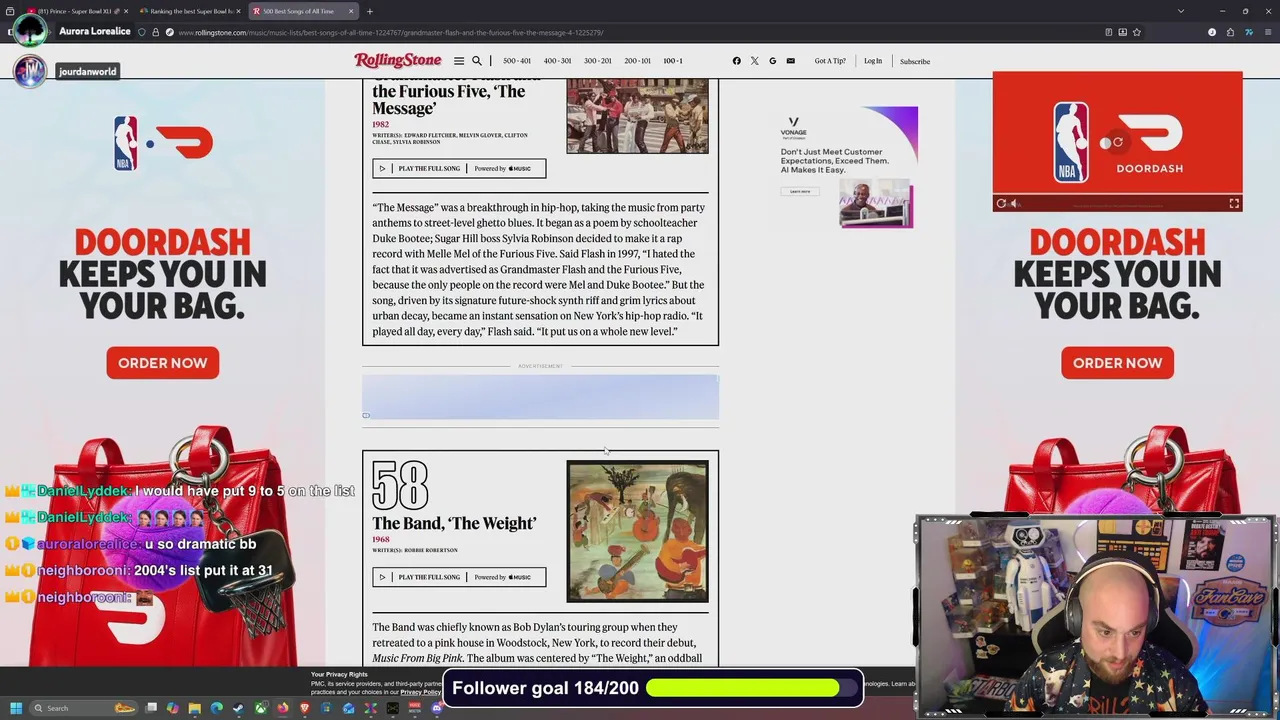Switch to Ranking the best Super Bowl tab
Viewport: 1280px width, 720px height.
tap(189, 11)
